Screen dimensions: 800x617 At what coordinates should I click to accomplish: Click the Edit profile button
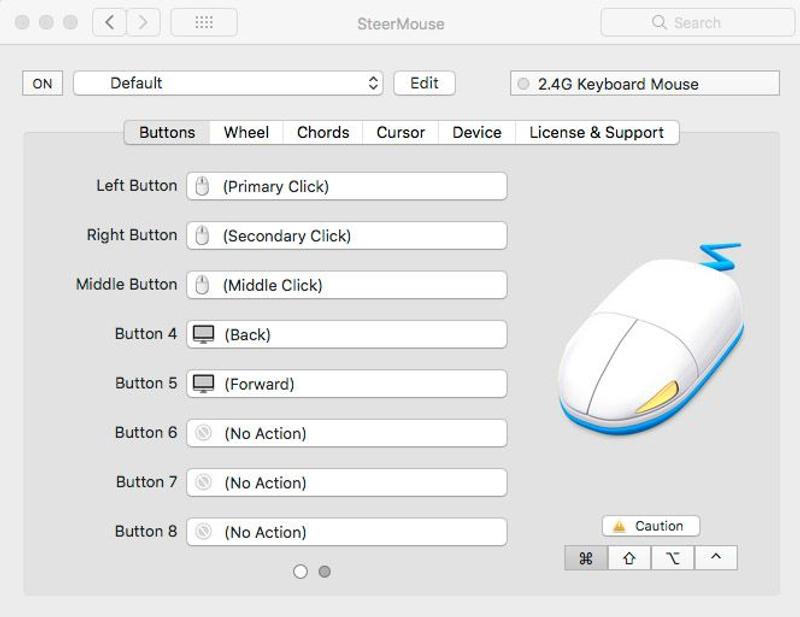tap(424, 83)
